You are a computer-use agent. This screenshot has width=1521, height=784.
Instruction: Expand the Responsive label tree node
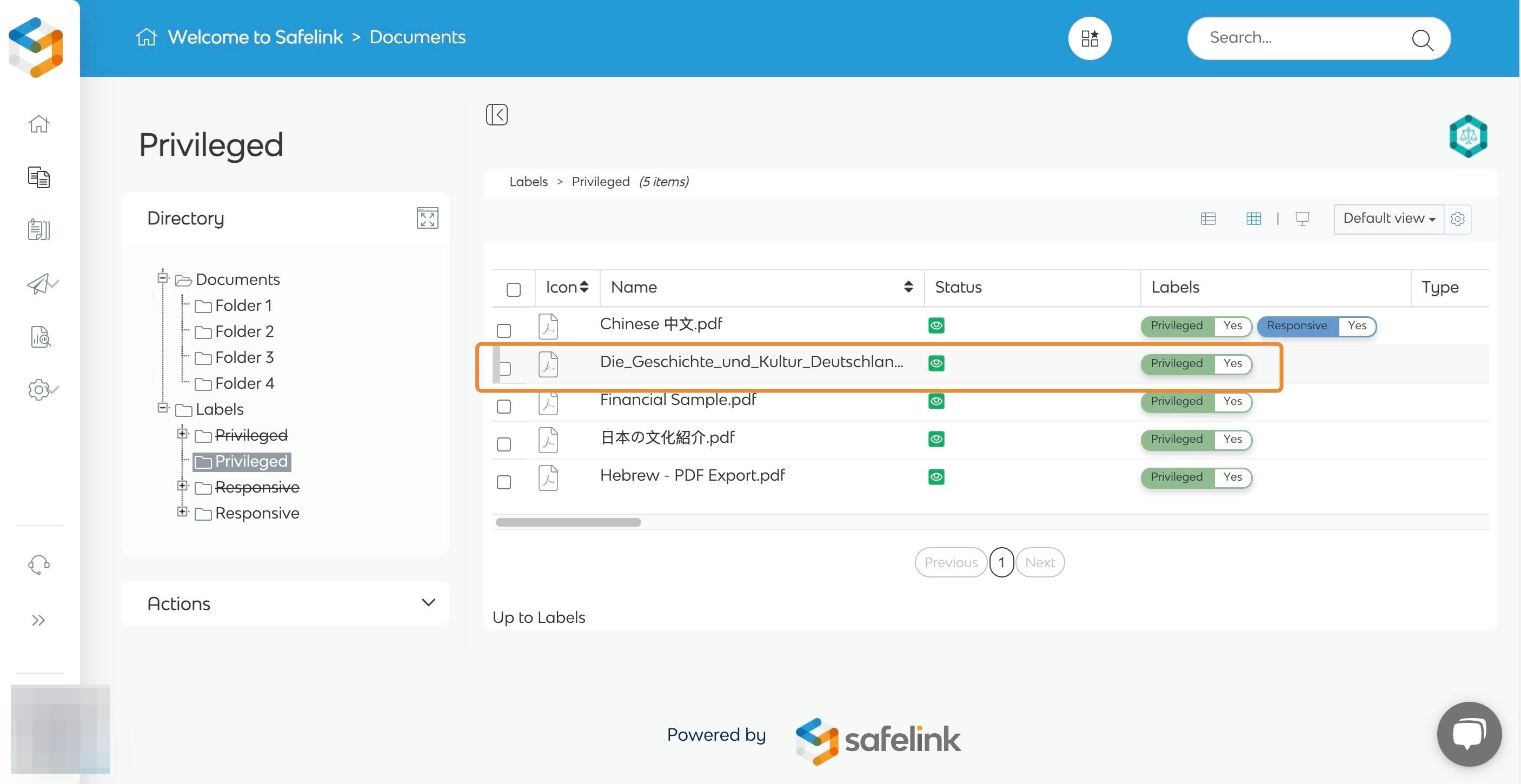[182, 512]
